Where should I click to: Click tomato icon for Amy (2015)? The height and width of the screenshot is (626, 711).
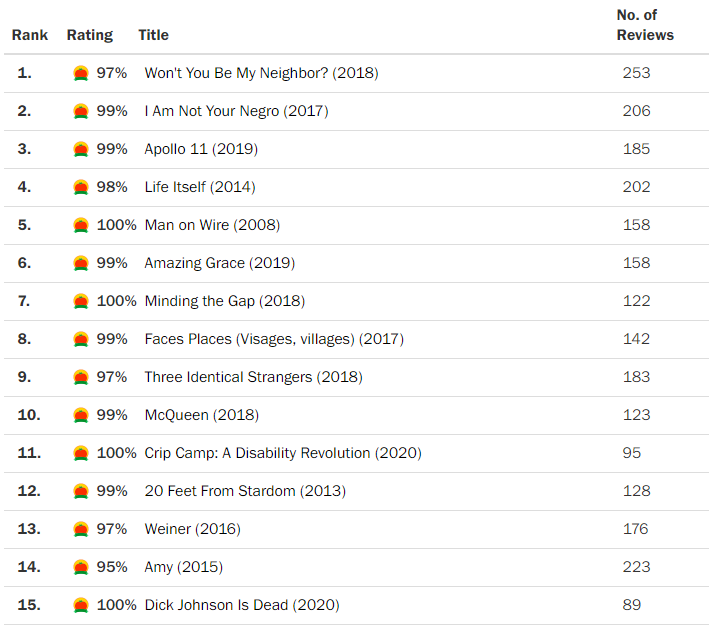pyautogui.click(x=81, y=567)
